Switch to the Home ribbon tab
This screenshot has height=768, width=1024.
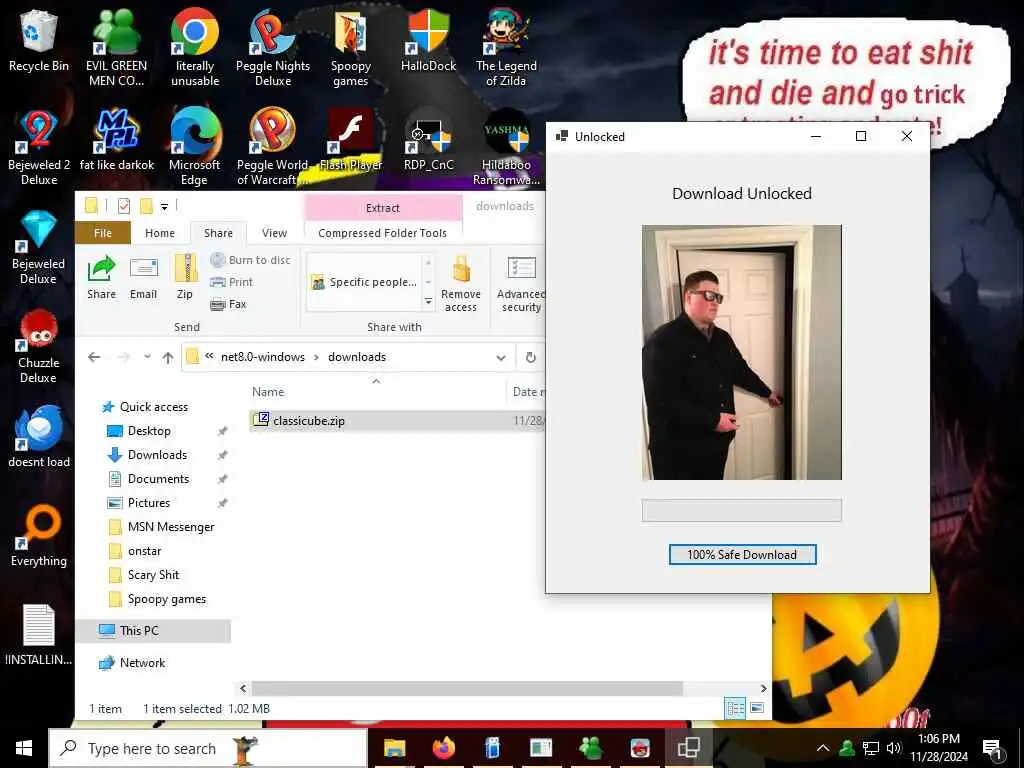click(x=160, y=233)
